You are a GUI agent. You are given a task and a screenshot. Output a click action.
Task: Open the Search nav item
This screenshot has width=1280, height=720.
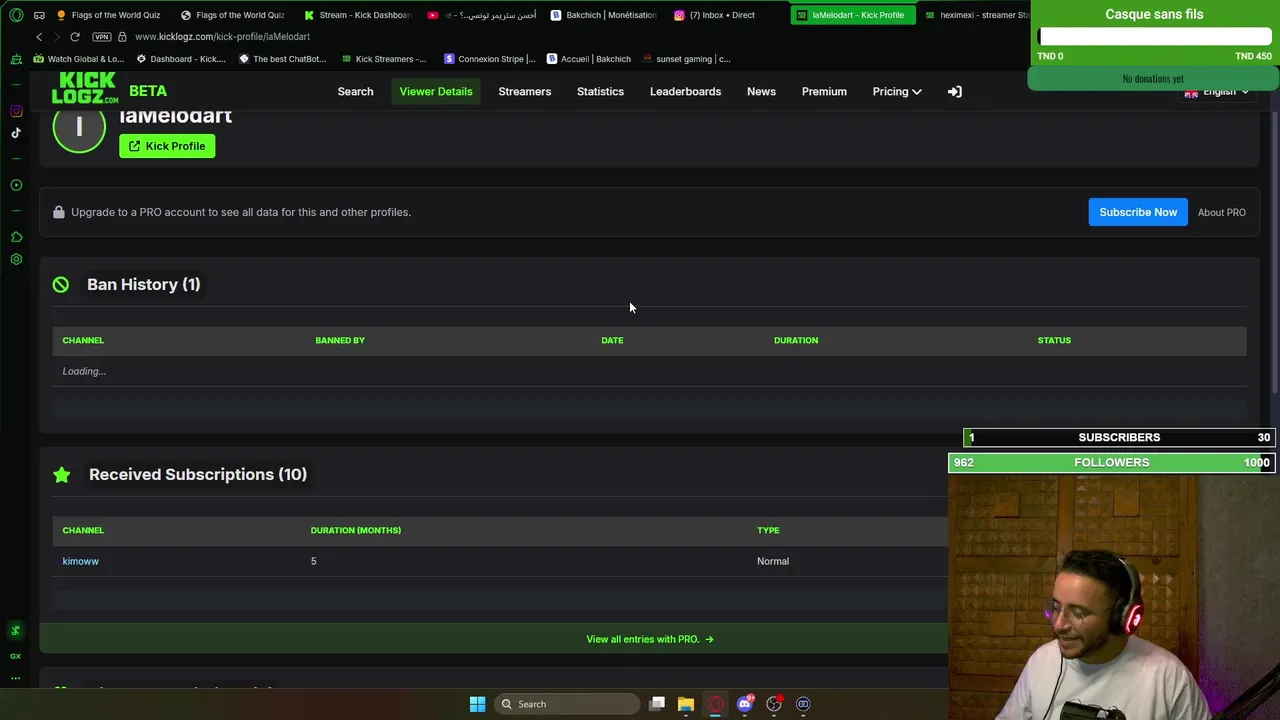click(x=355, y=92)
